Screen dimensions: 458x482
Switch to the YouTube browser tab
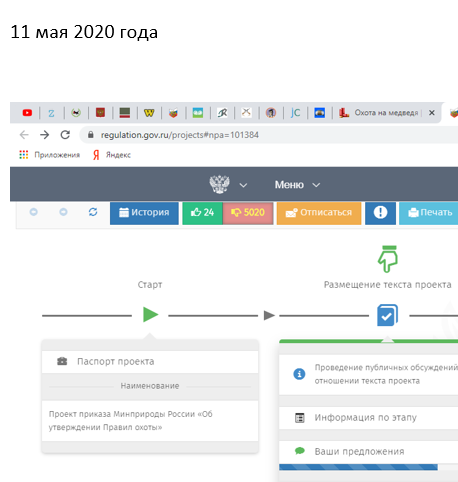27,113
